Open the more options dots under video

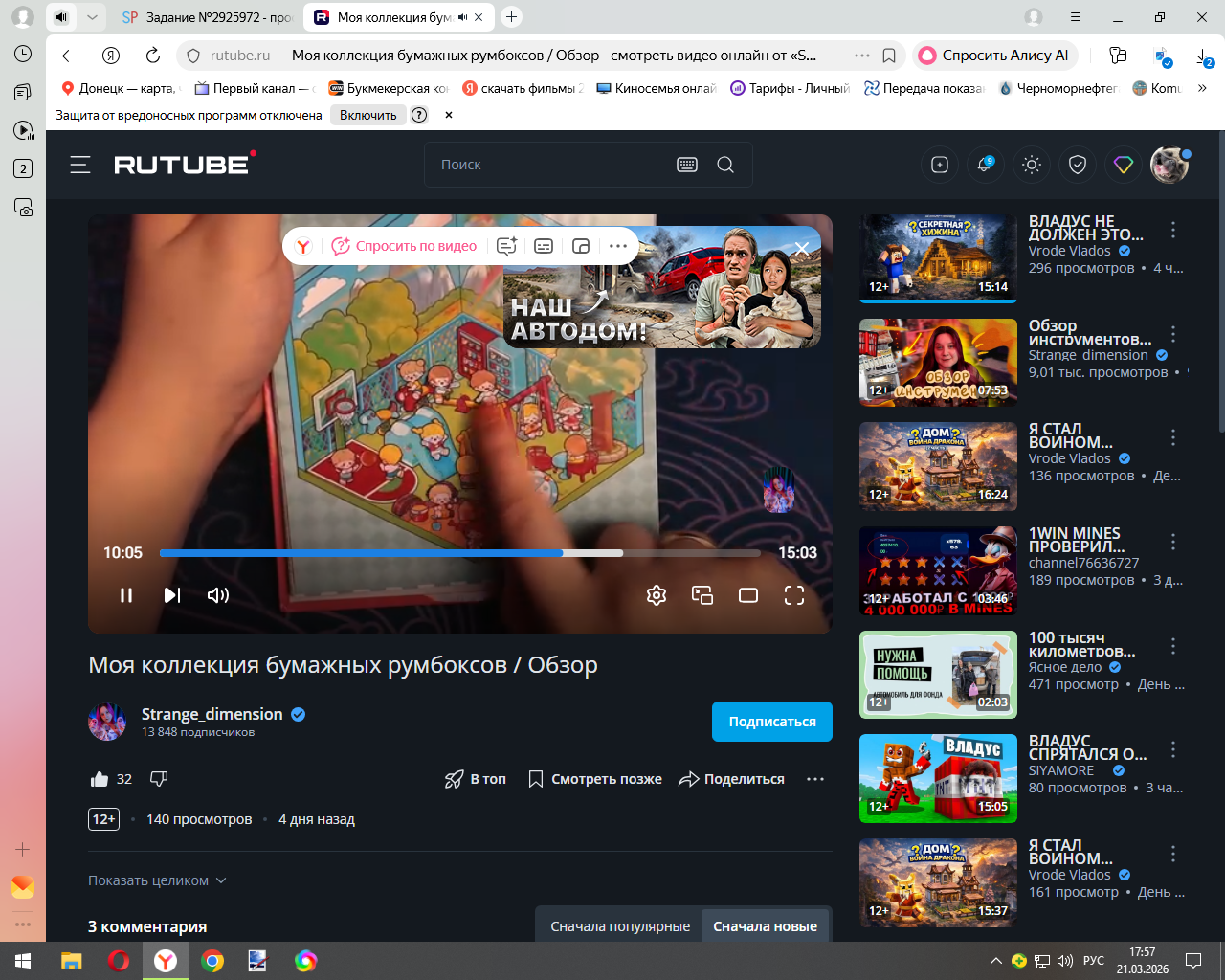point(815,779)
